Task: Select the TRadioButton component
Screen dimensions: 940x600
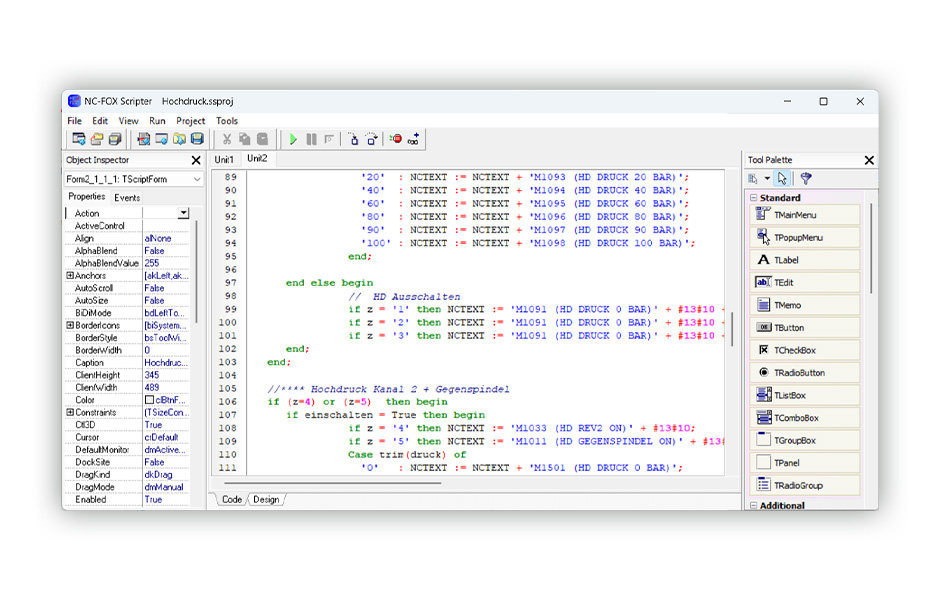Action: pyautogui.click(x=805, y=373)
